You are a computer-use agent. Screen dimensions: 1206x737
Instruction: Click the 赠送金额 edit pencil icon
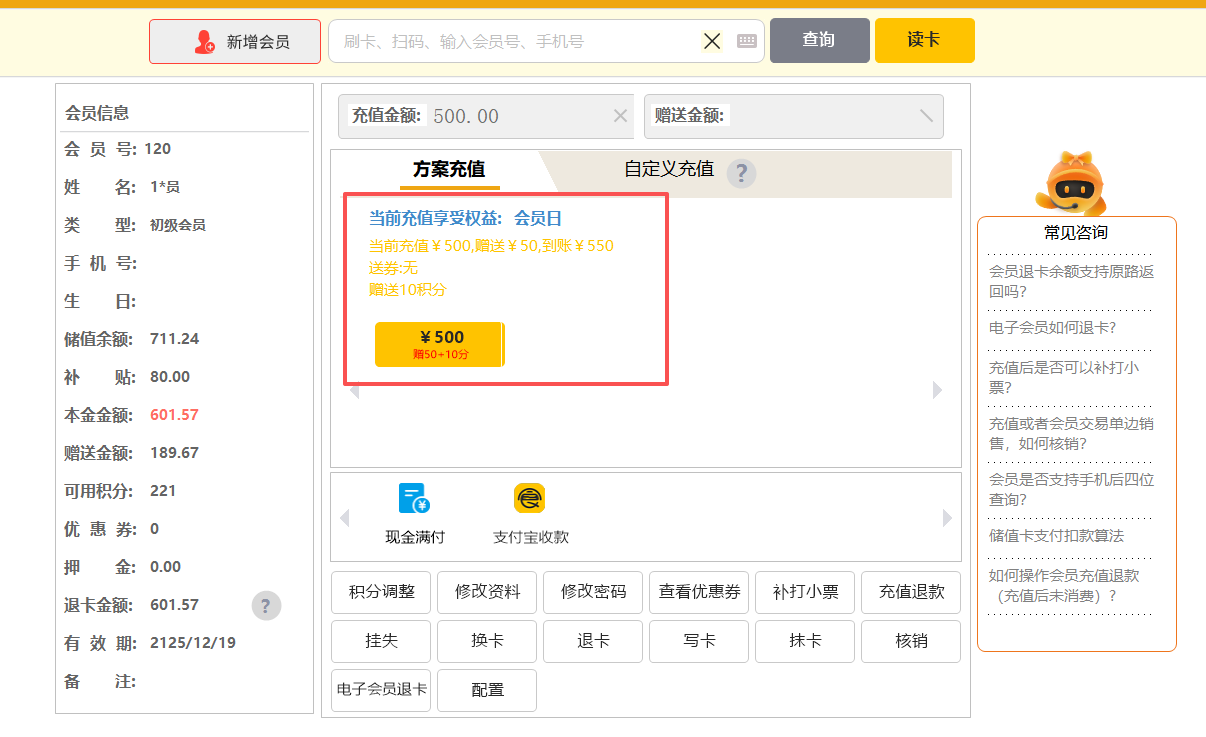[x=926, y=116]
